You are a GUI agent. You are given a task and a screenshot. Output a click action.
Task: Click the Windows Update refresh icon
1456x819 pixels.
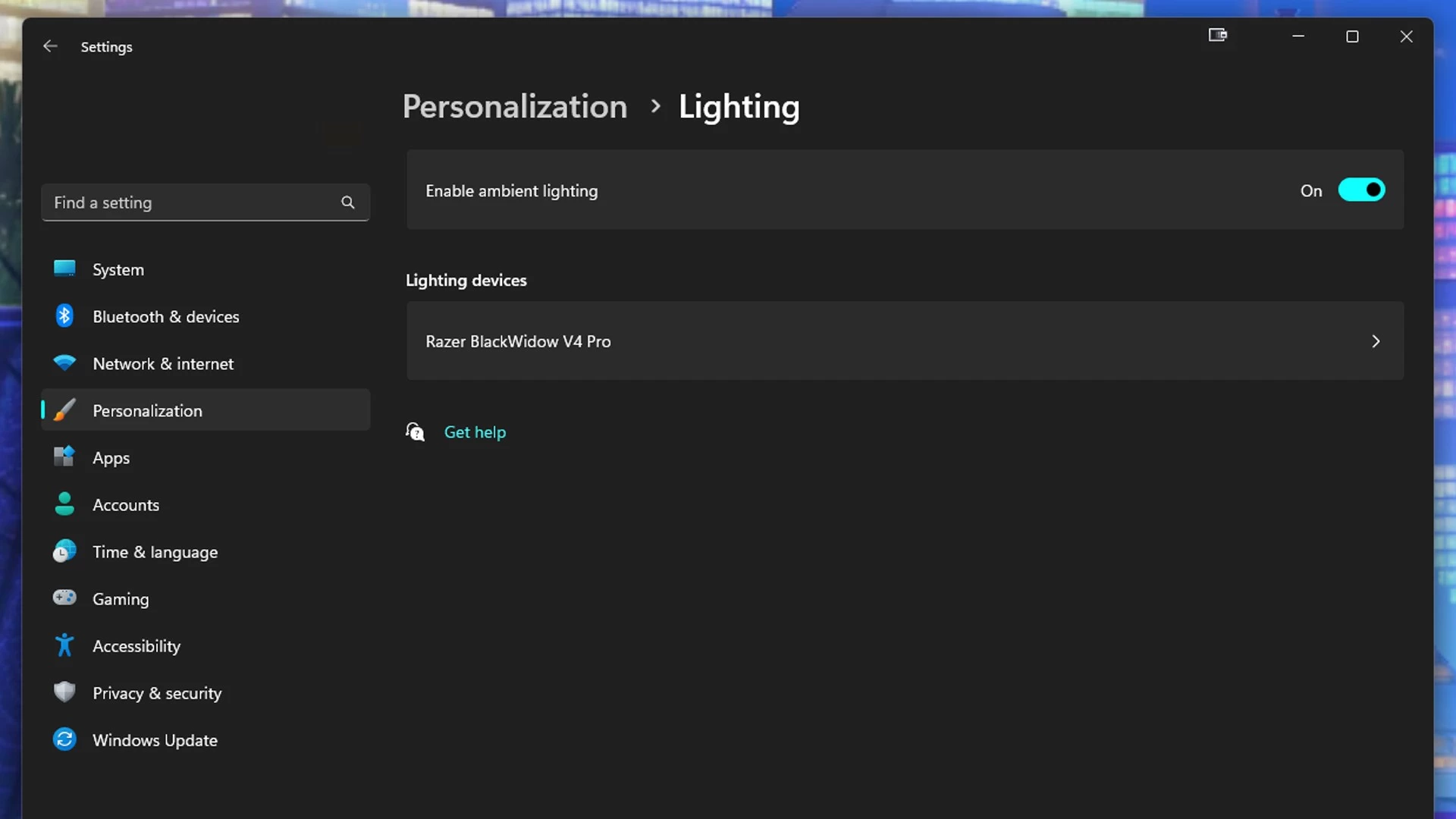[x=64, y=739]
